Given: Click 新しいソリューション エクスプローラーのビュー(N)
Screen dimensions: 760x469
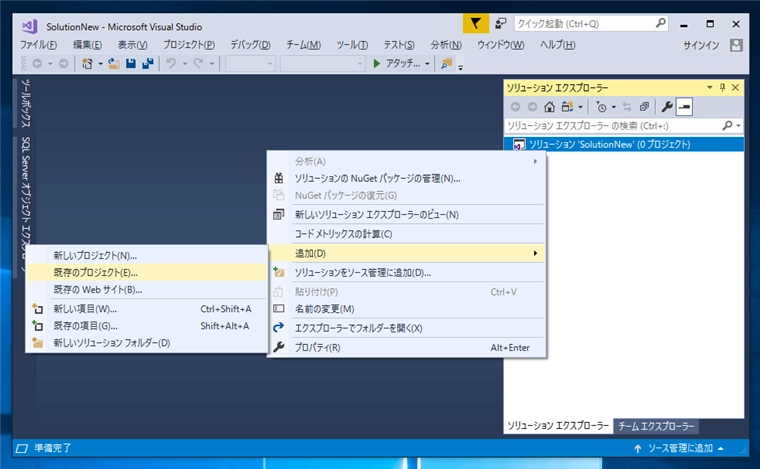Looking at the screenshot, I should pyautogui.click(x=406, y=215).
